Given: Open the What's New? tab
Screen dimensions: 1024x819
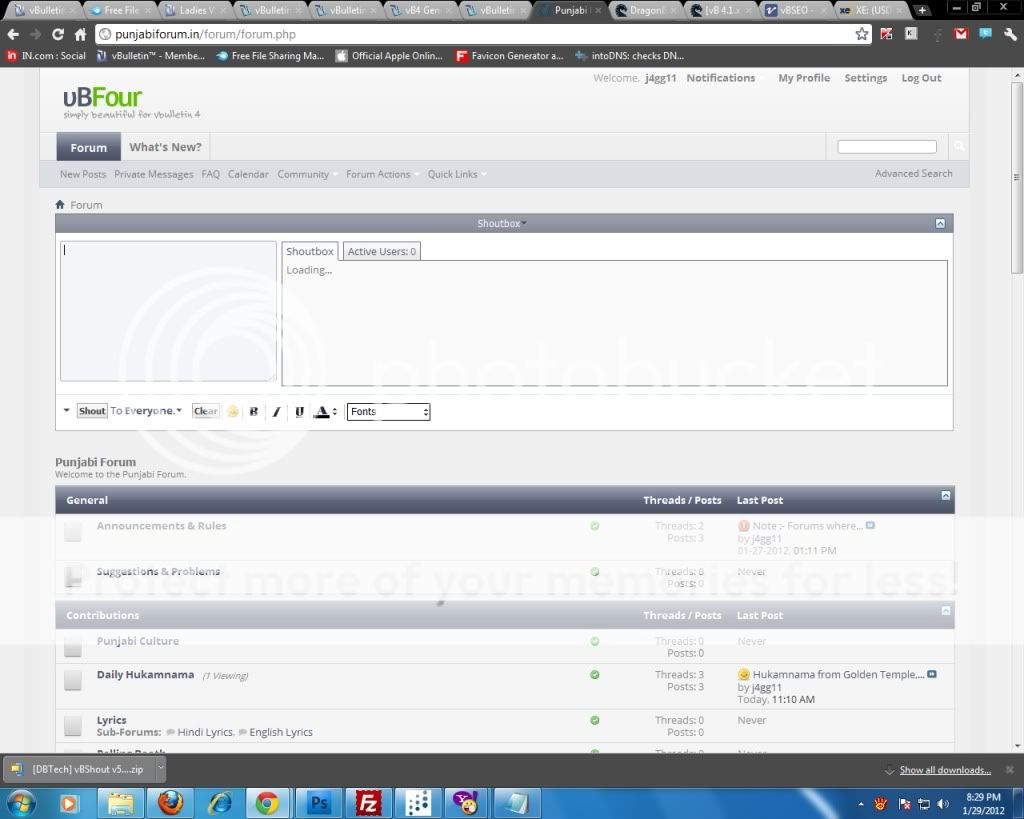Looking at the screenshot, I should click(165, 147).
